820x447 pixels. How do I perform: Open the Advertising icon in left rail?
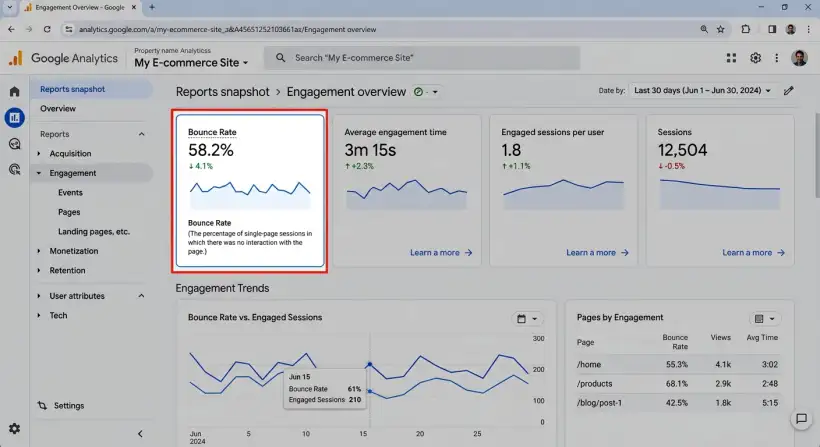(x=15, y=169)
